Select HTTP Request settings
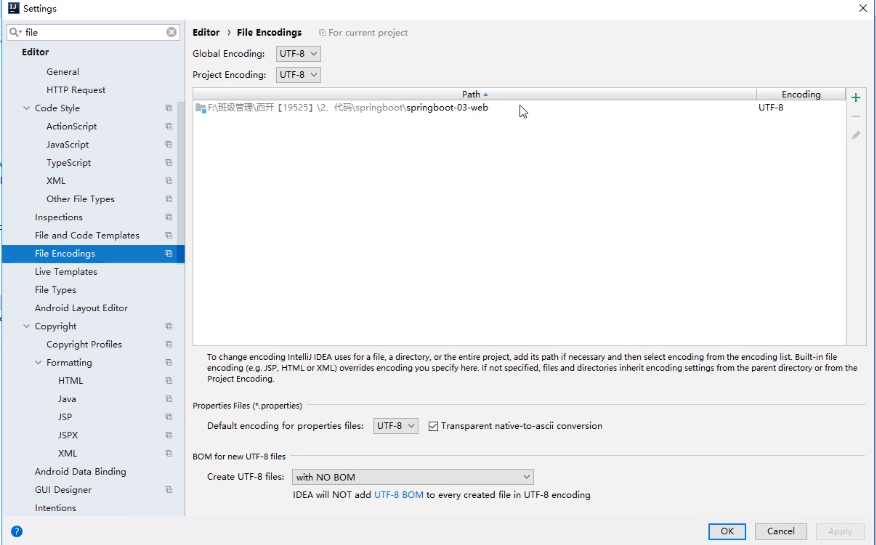Screen dimensions: 876x545 76,90
